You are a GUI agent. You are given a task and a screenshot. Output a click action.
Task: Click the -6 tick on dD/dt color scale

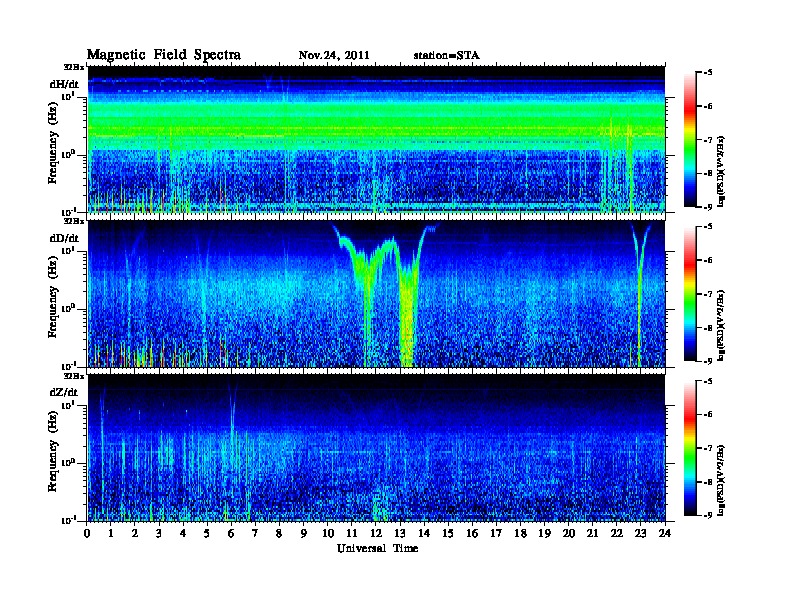coord(708,260)
